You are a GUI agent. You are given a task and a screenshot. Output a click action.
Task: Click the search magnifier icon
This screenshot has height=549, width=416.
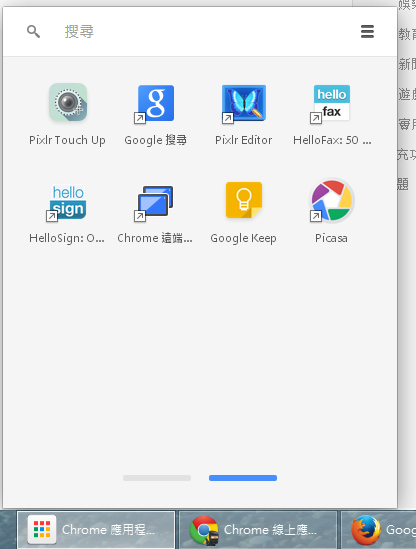point(33,32)
